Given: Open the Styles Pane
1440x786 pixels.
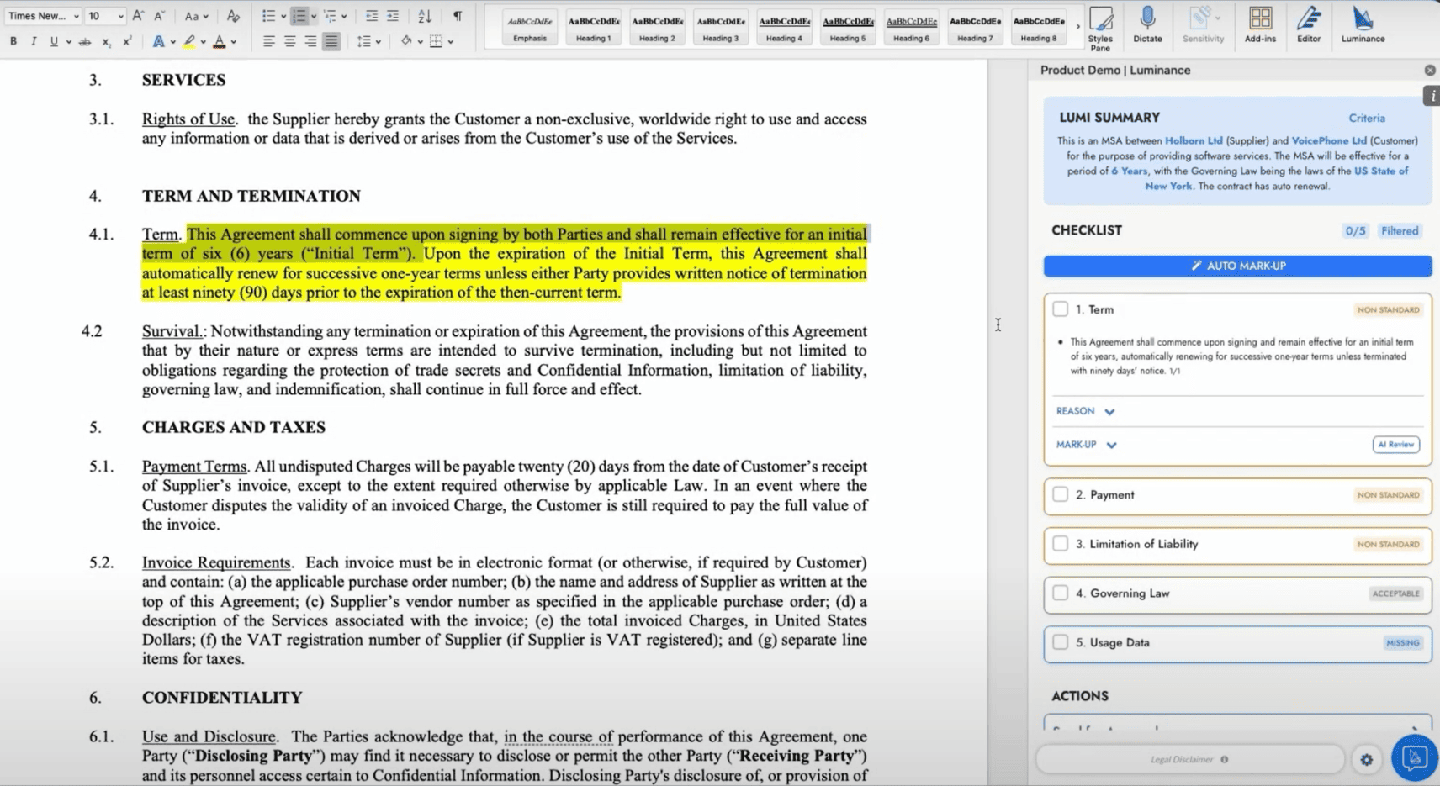Looking at the screenshot, I should [x=1100, y=27].
